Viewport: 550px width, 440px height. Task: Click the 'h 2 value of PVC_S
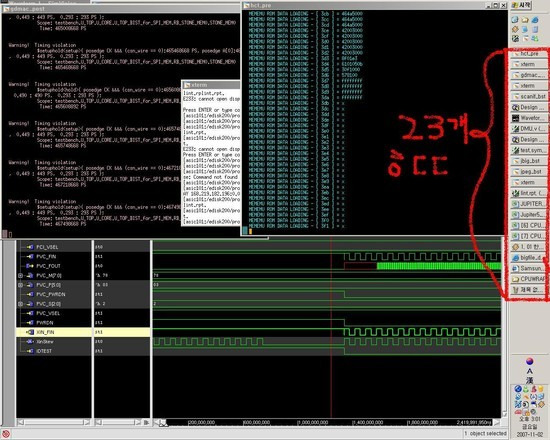pyautogui.click(x=100, y=304)
